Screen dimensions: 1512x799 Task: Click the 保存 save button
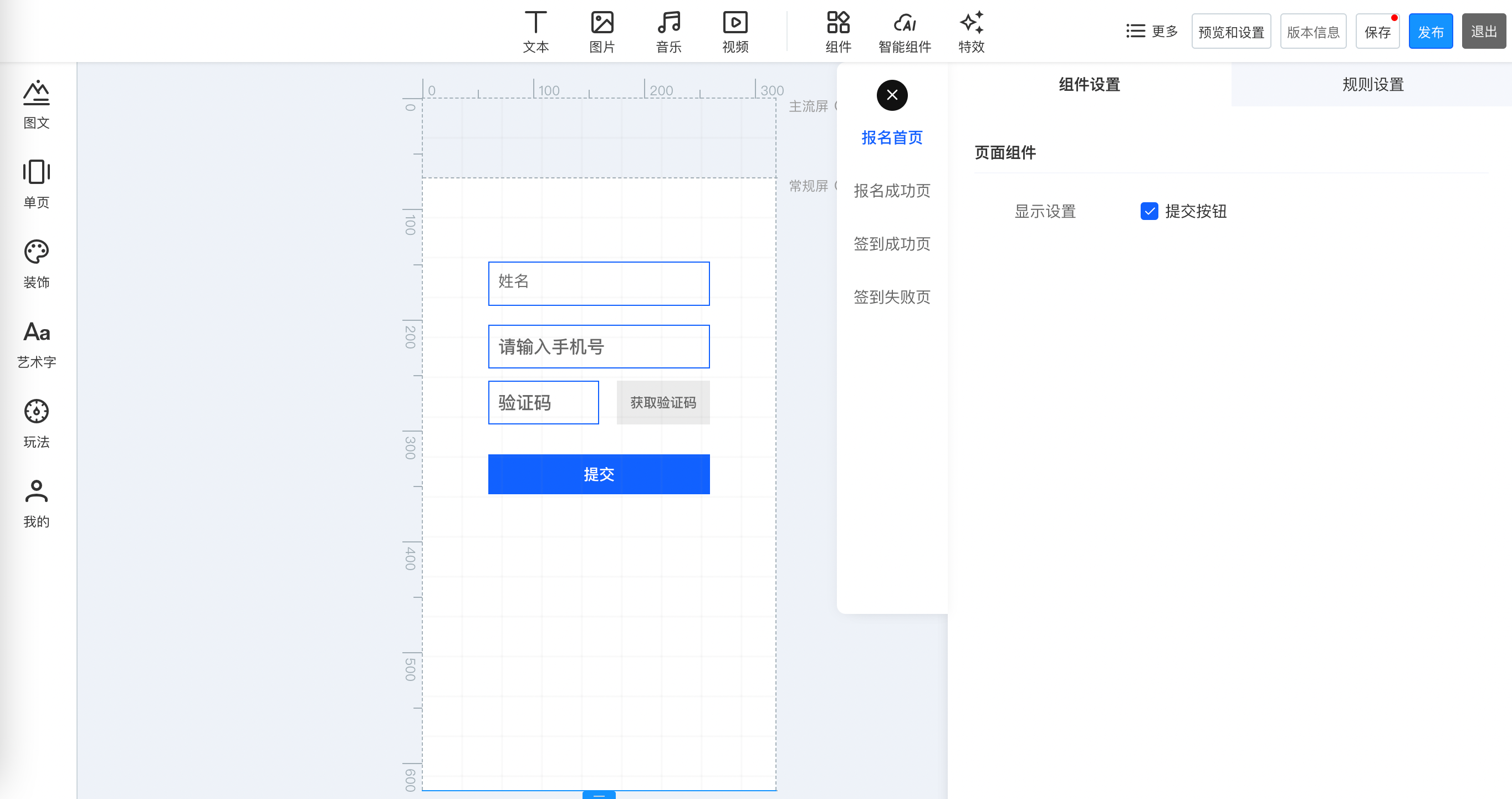point(1377,32)
